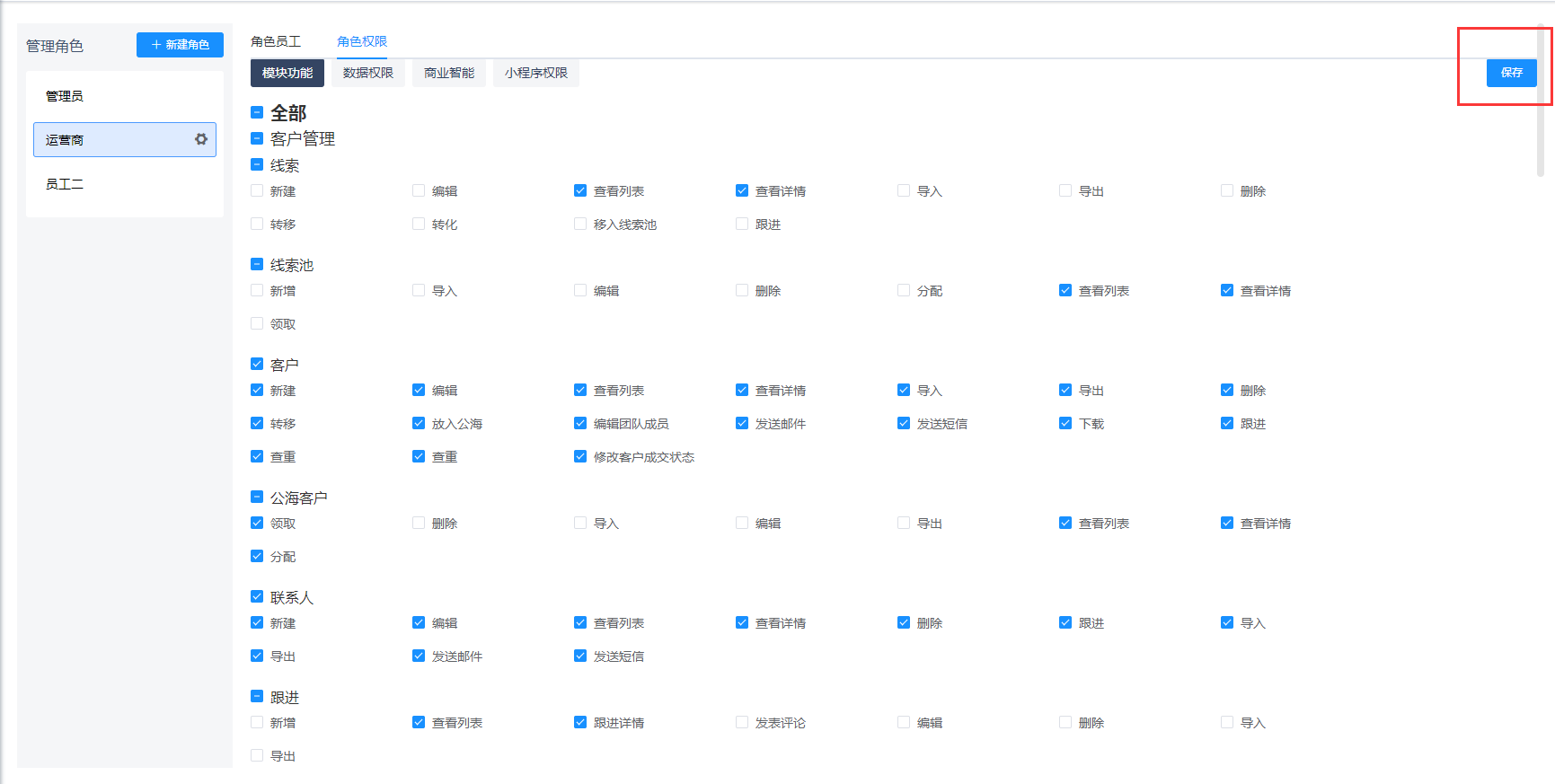This screenshot has height=784, width=1555.
Task: Uncheck 发送短信 under 客户 section
Action: coord(904,424)
